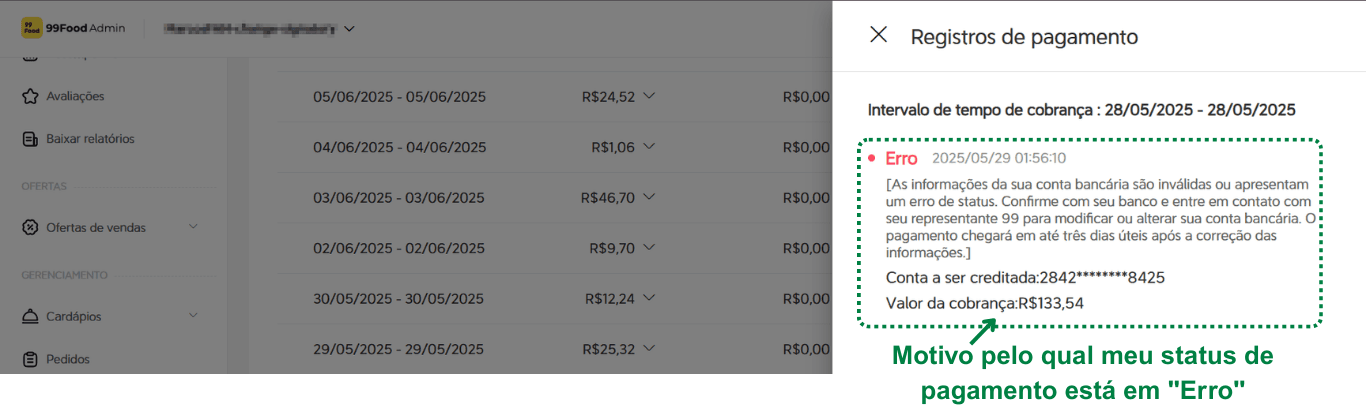Expand the R$46,70 amount details
Image resolution: width=1366 pixels, height=415 pixels.
pyautogui.click(x=648, y=197)
